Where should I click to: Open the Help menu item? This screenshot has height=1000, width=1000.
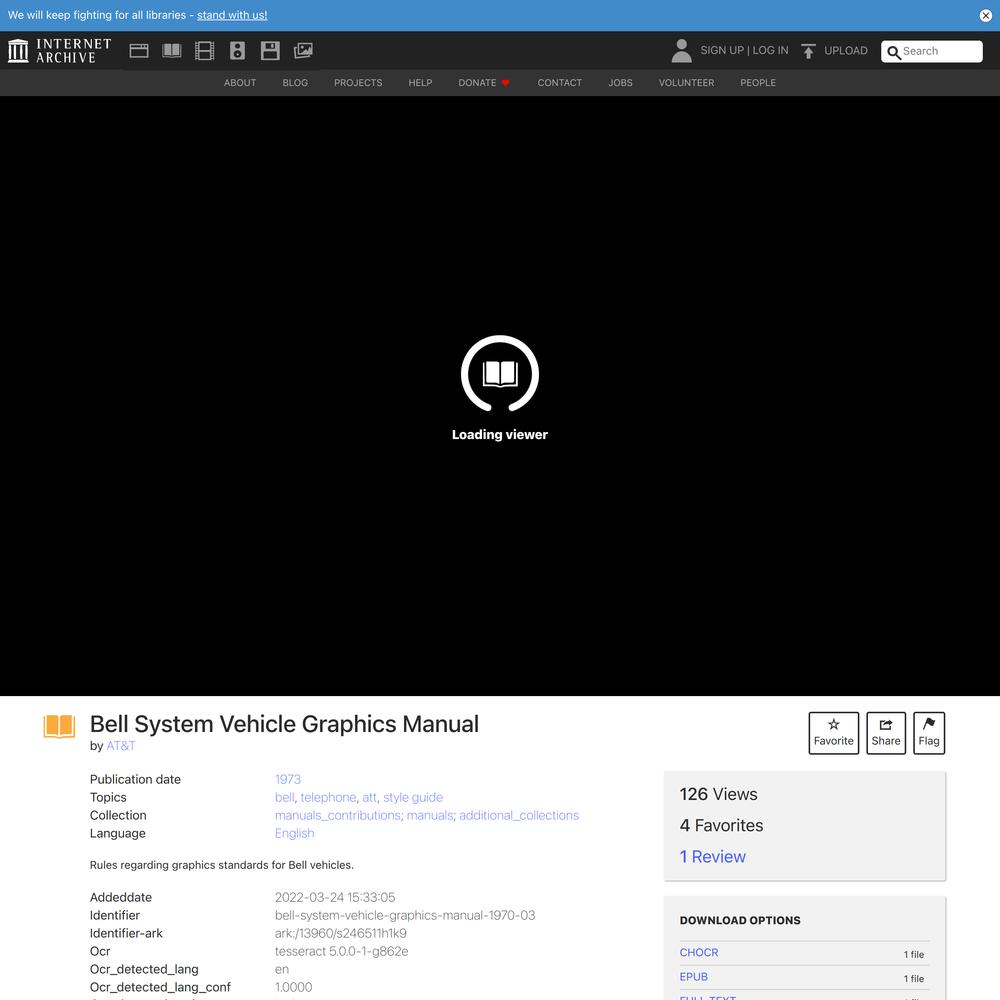click(x=420, y=83)
